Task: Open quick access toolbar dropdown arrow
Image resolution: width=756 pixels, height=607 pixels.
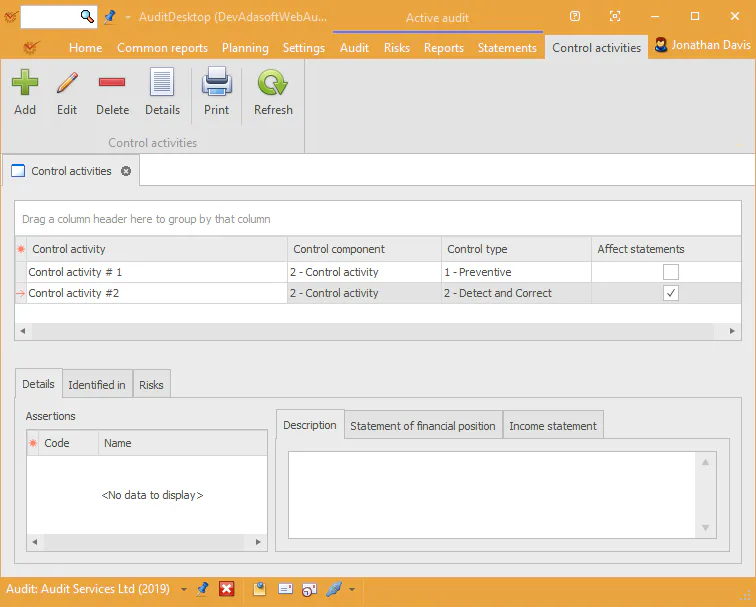Action: (128, 17)
